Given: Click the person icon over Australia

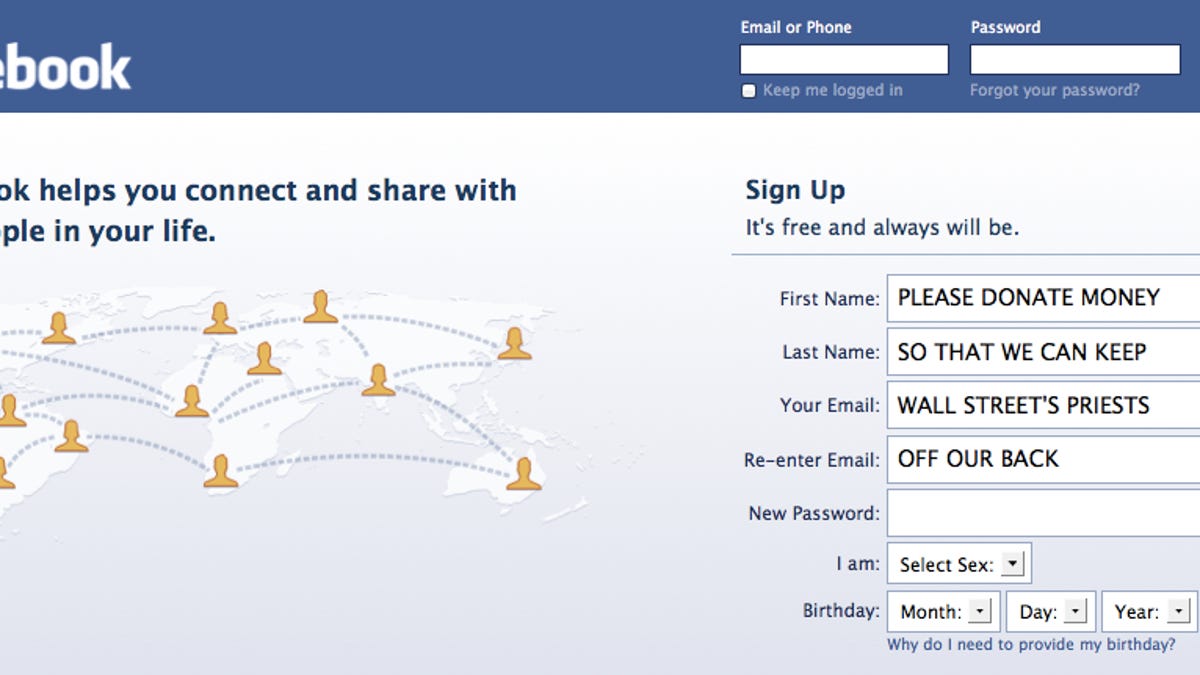Looking at the screenshot, I should point(523,473).
